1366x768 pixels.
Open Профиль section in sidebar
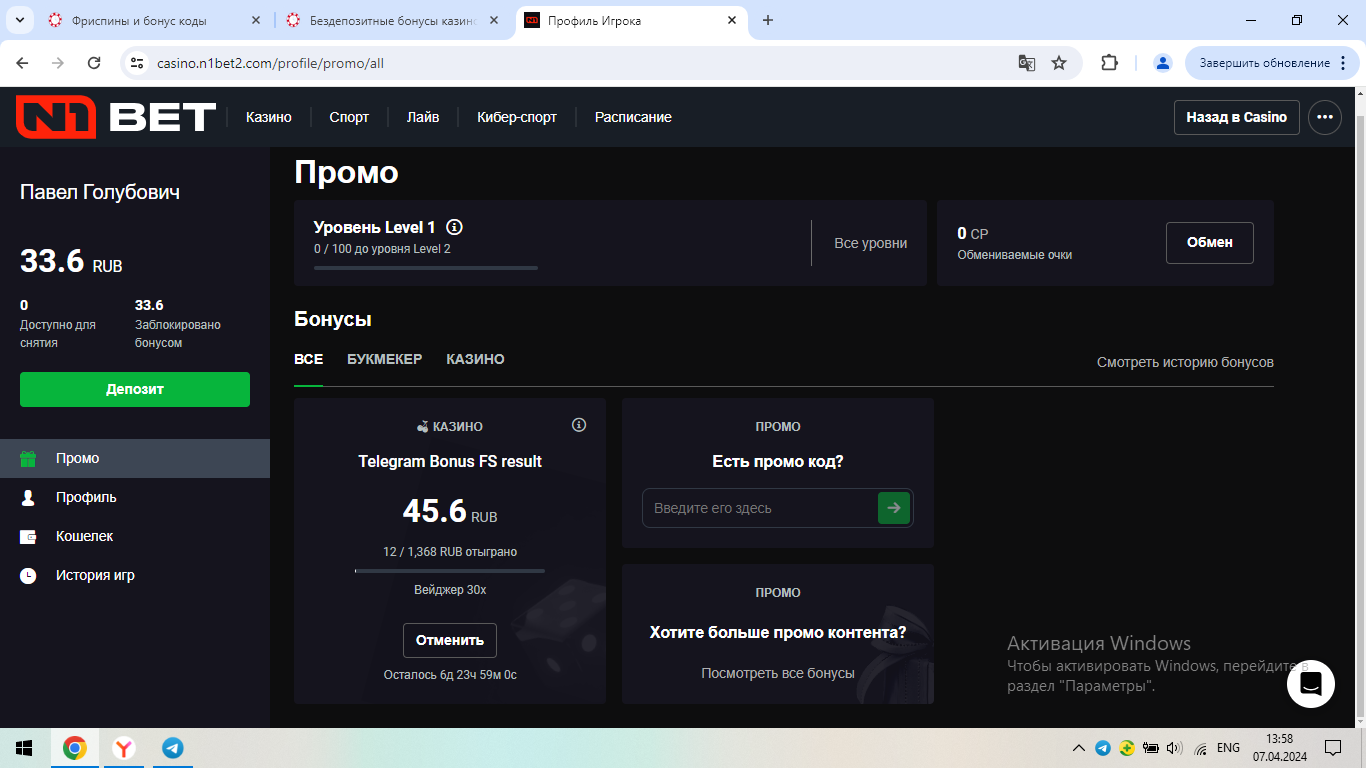86,497
